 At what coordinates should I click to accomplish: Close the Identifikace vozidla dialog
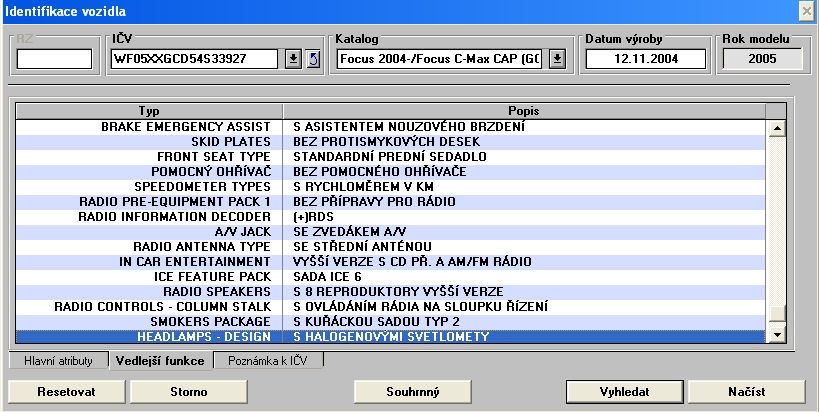click(807, 10)
